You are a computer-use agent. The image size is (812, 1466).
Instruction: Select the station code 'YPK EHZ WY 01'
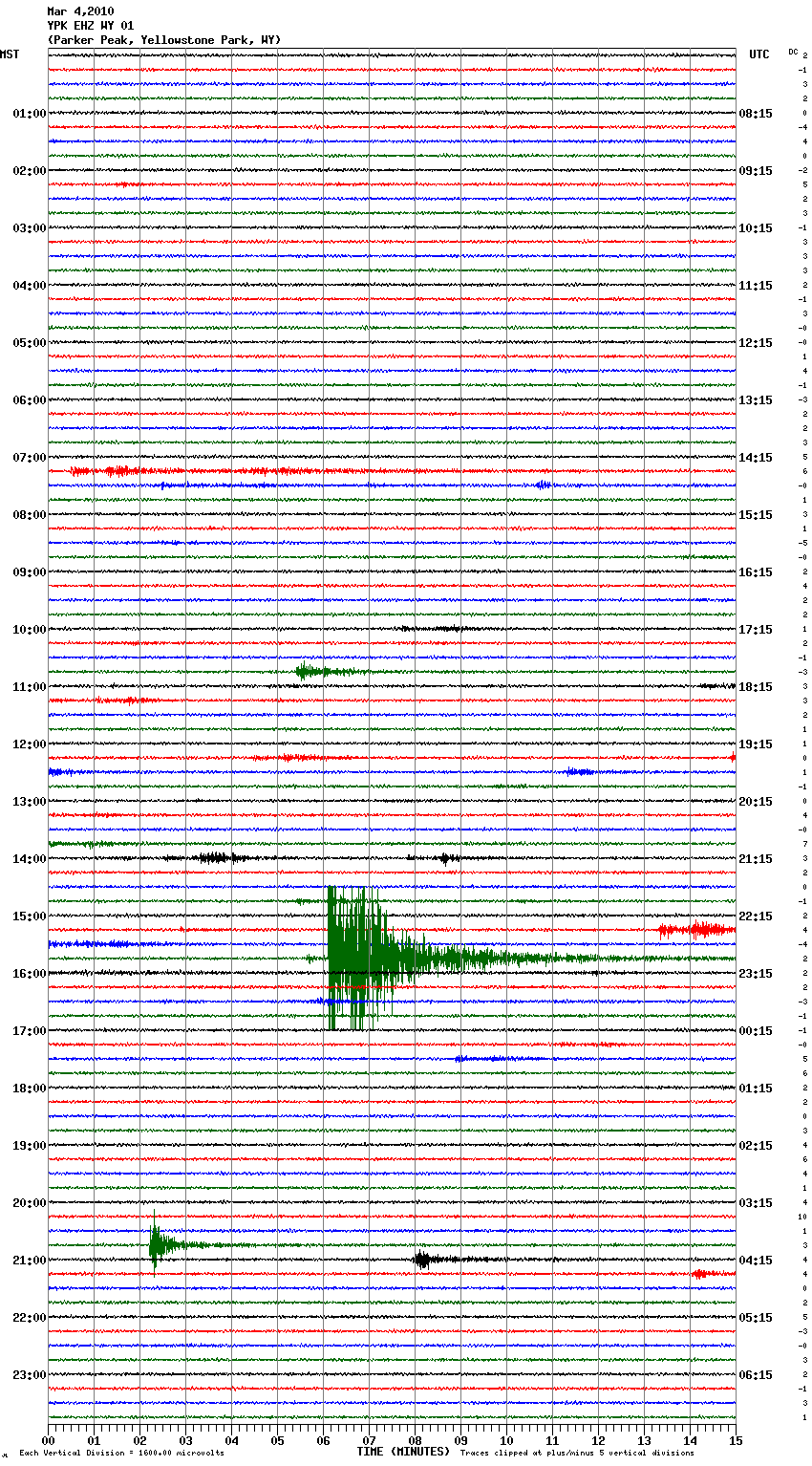pyautogui.click(x=91, y=26)
